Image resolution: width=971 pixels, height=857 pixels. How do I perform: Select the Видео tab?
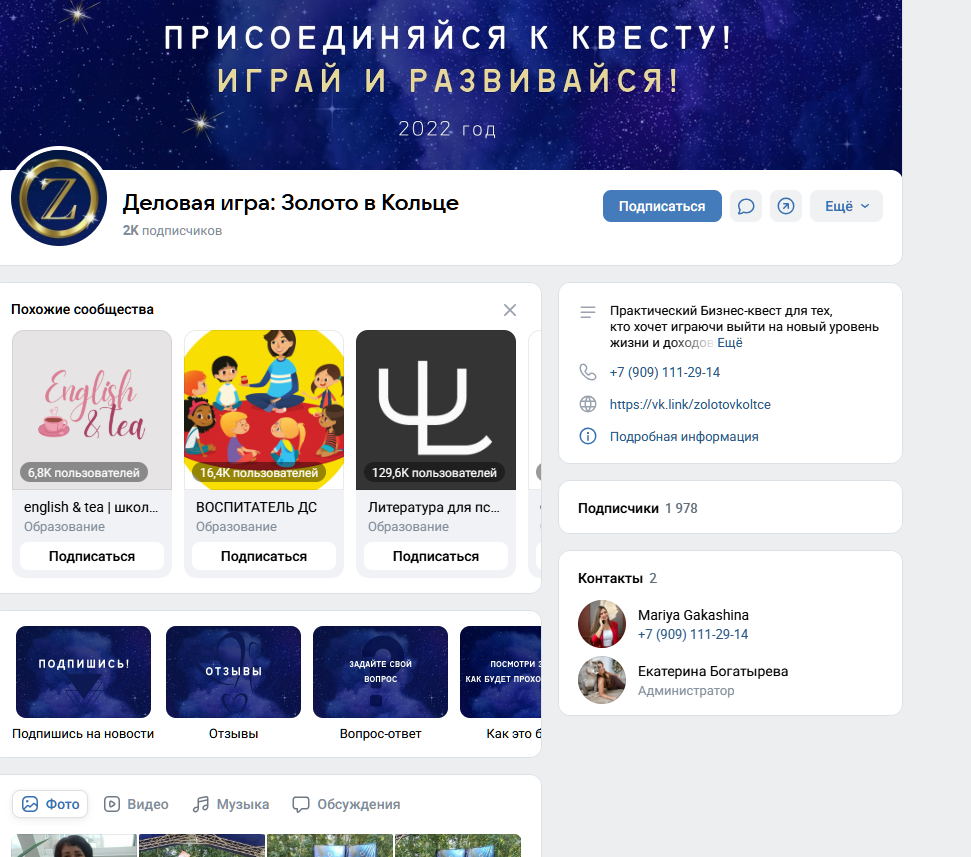click(136, 803)
